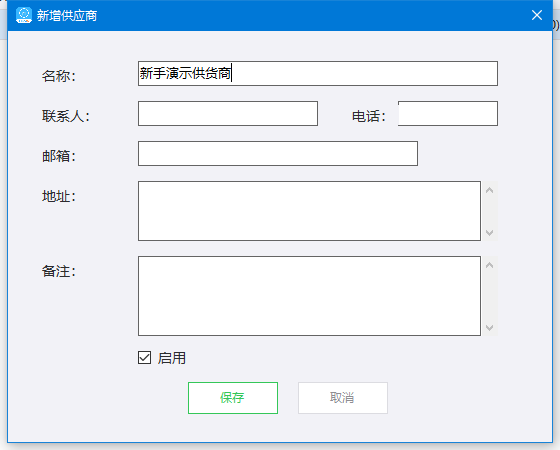Screen dimensions: 560x450
Task: Close the 新增供应商 dialog
Action: [537, 15]
